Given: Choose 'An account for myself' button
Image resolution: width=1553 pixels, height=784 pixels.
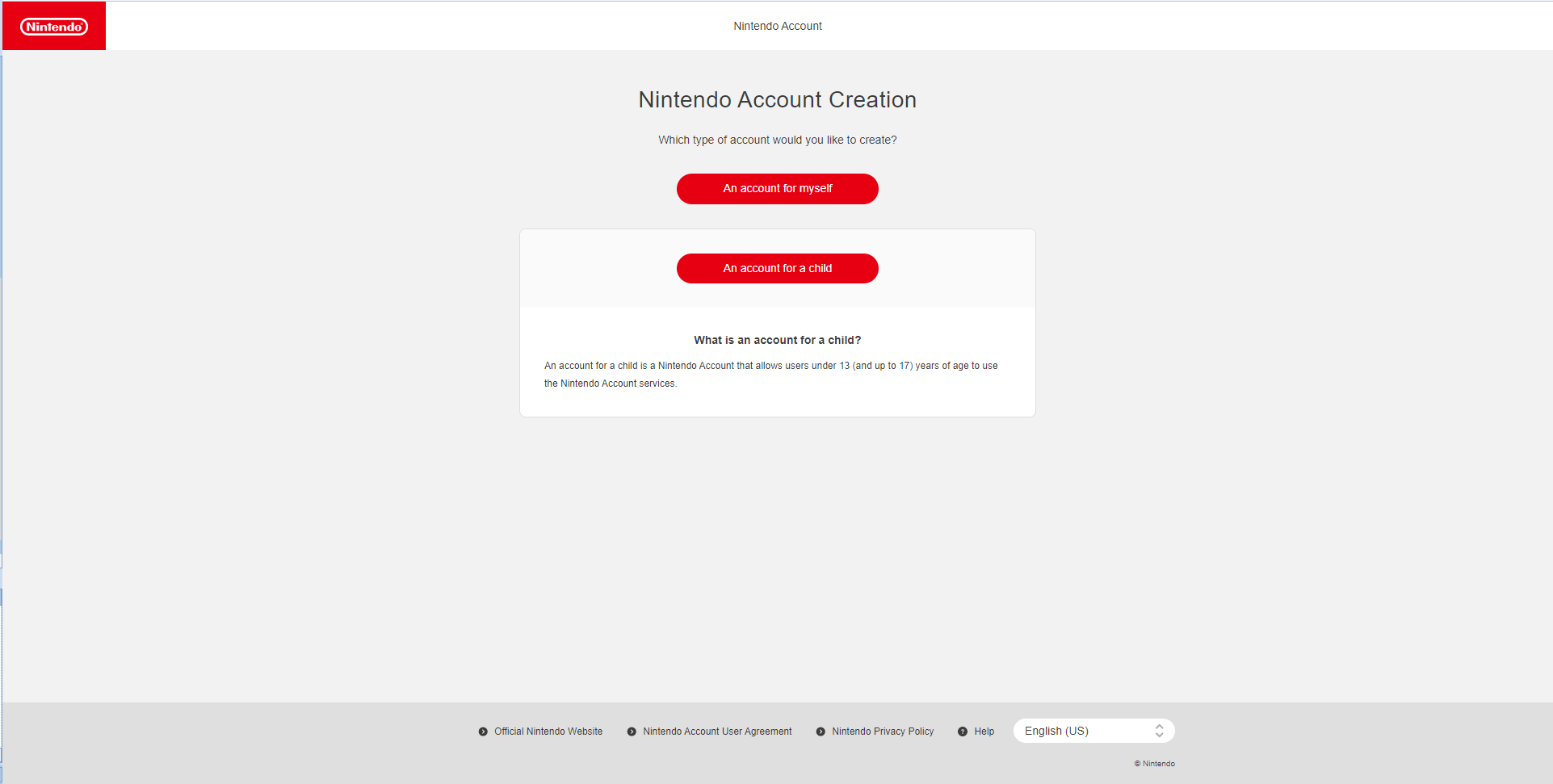Looking at the screenshot, I should [x=777, y=188].
